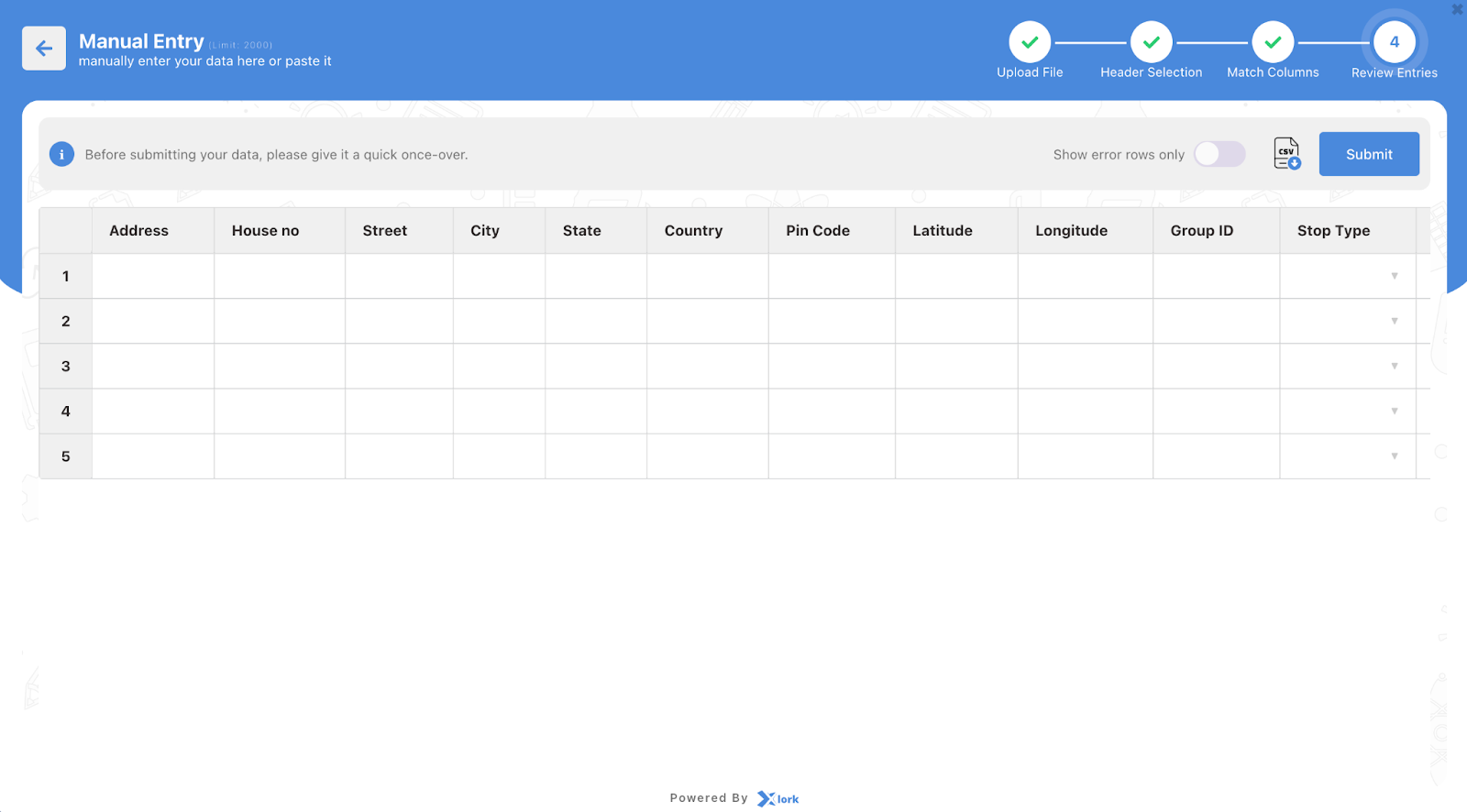Click the Match Columns step label
The height and width of the screenshot is (812, 1467).
[x=1273, y=72]
